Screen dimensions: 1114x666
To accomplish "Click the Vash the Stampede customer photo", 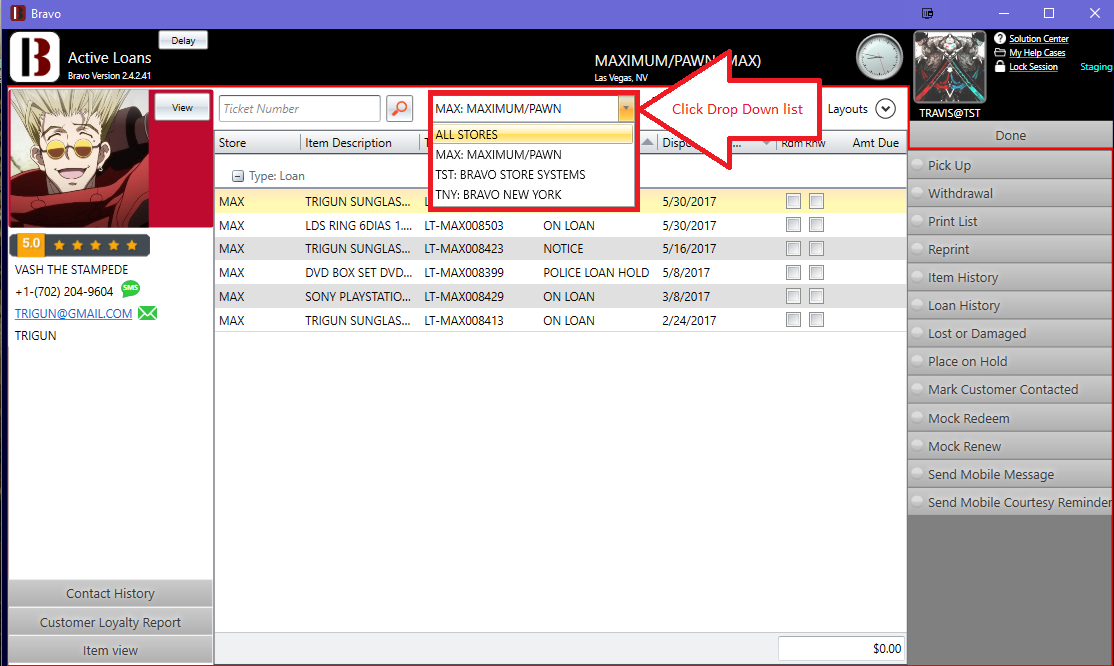I will (80, 158).
